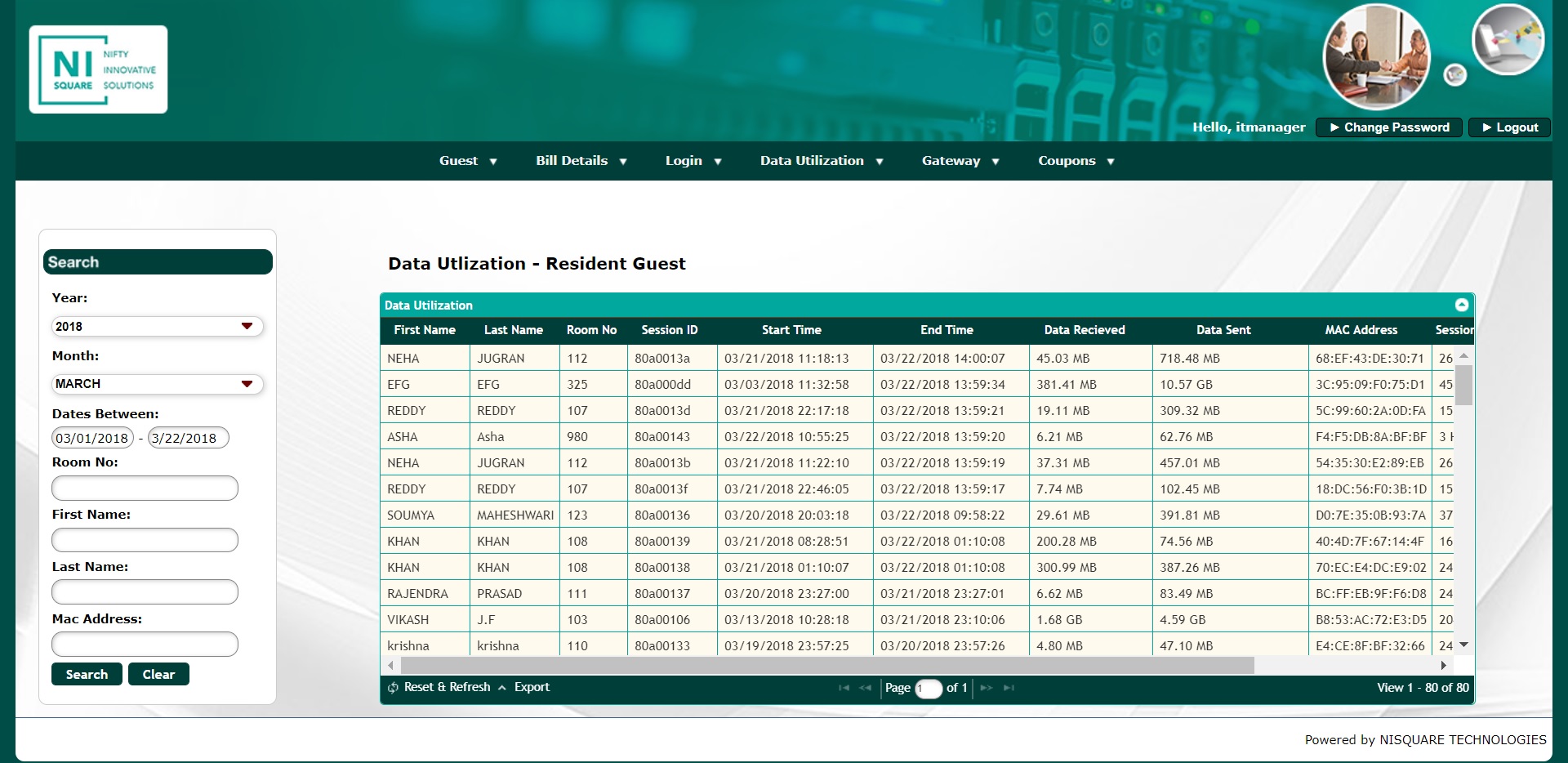1568x763 pixels.
Task: Expand the Data Utilization menu
Action: (821, 161)
